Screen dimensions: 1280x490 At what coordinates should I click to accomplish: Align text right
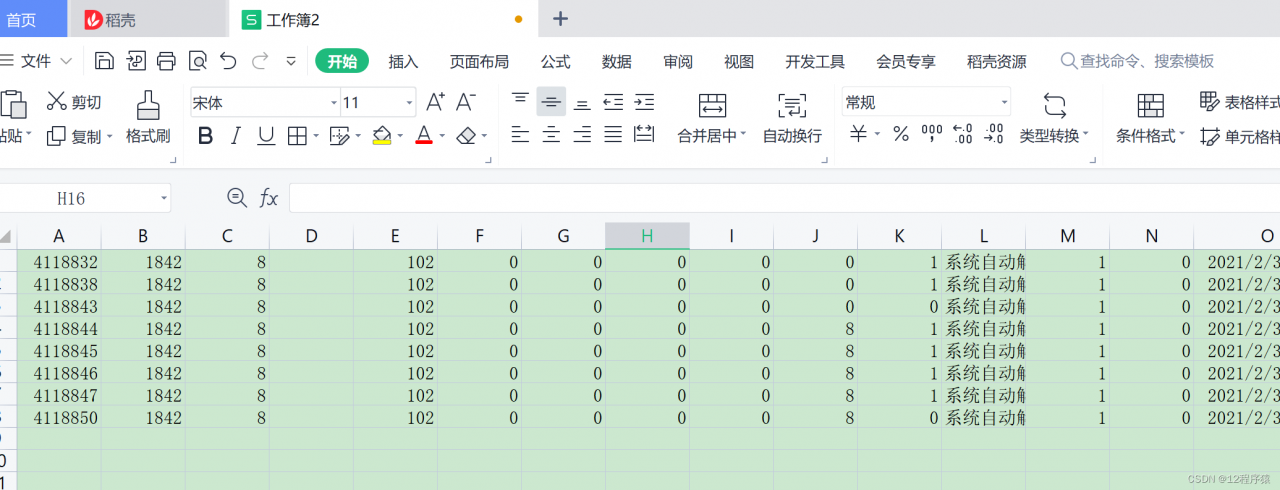coord(582,134)
